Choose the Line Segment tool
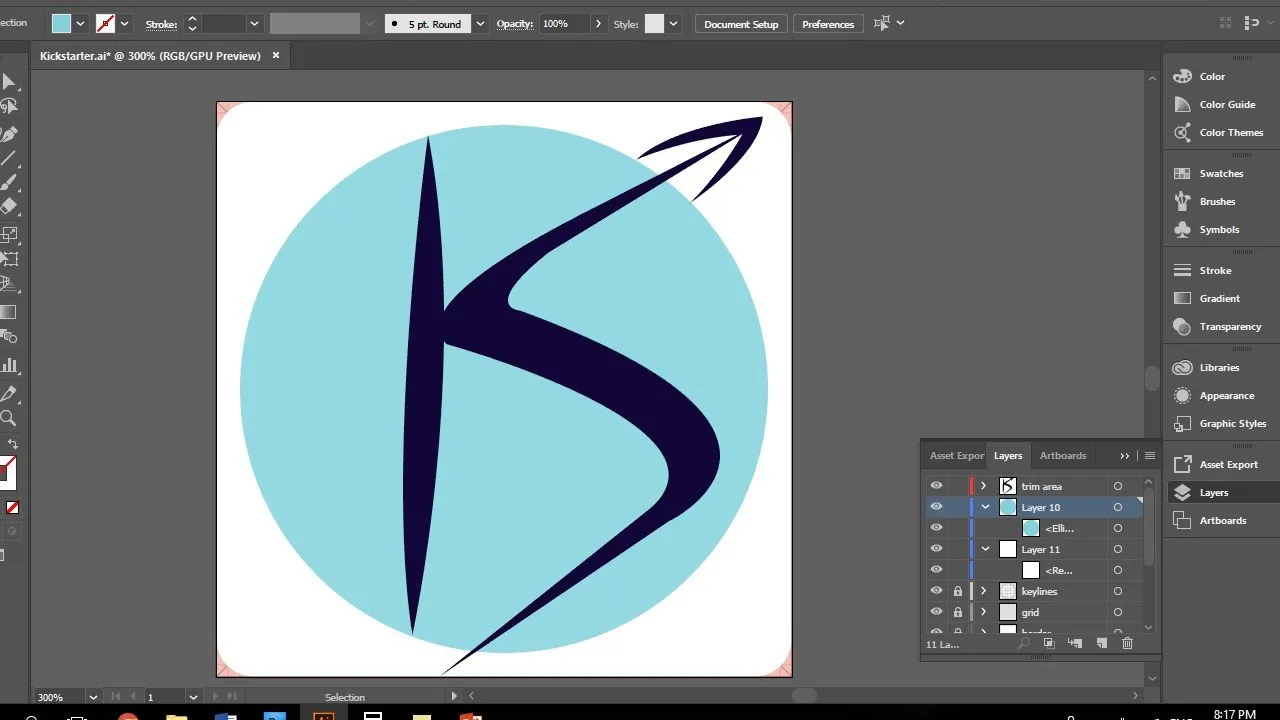Viewport: 1280px width, 720px height. pos(8,158)
